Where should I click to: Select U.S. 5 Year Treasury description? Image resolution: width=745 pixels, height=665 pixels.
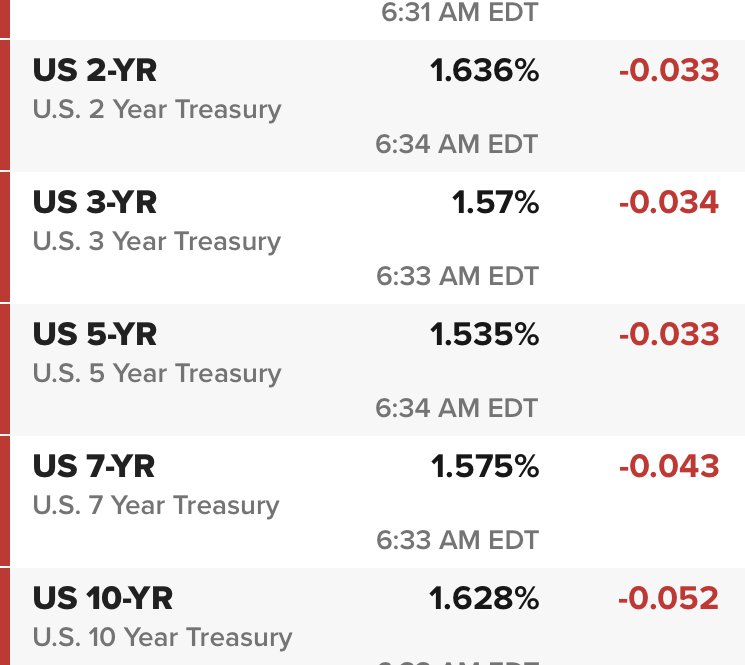(157, 373)
